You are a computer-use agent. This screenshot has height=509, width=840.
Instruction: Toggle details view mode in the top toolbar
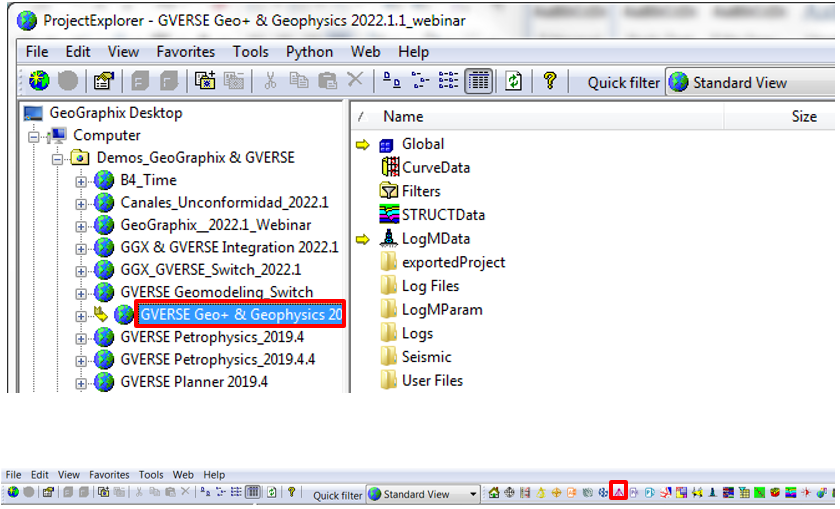pyautogui.click(x=478, y=81)
